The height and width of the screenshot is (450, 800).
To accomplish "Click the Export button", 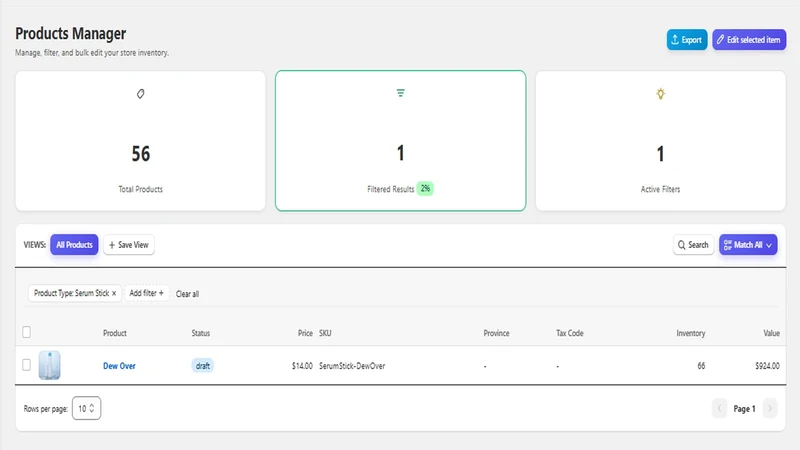I will [x=687, y=40].
